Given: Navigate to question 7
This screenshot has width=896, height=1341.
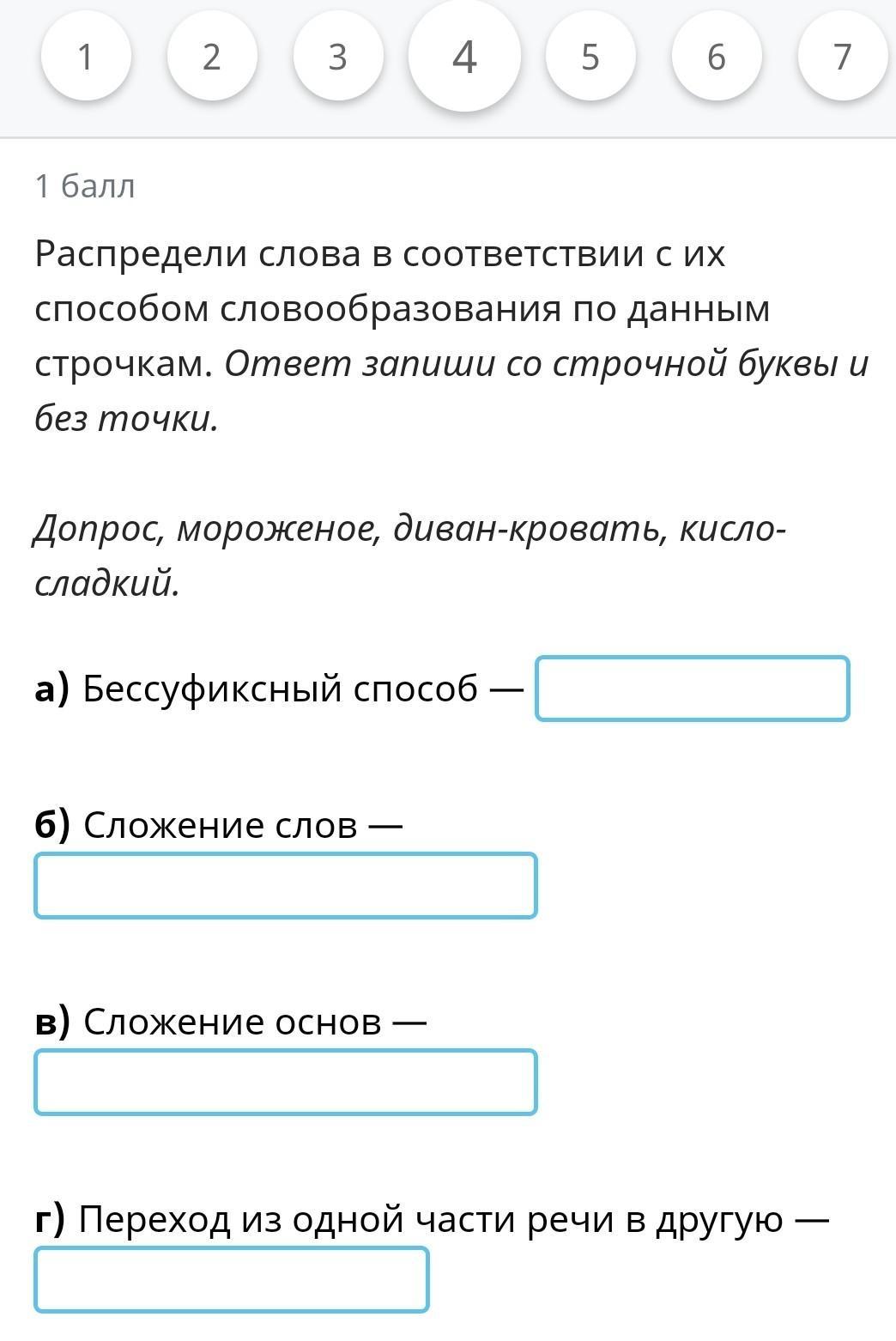Looking at the screenshot, I should 842,57.
